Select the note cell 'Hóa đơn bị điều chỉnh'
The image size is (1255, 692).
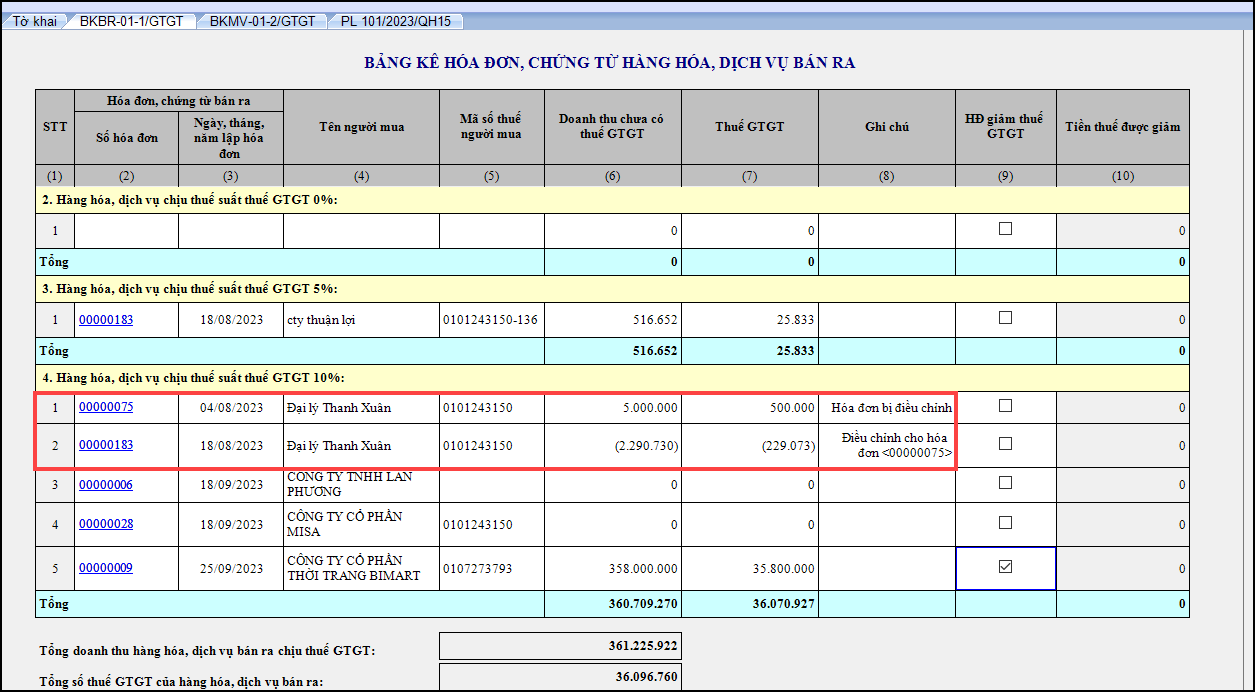[x=886, y=408]
